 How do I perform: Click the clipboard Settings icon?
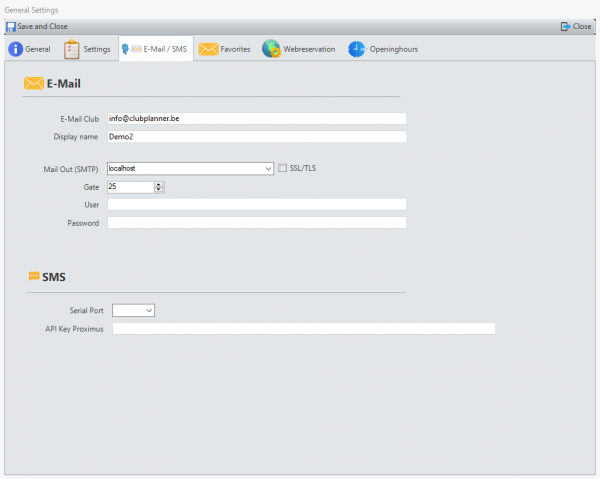click(72, 49)
